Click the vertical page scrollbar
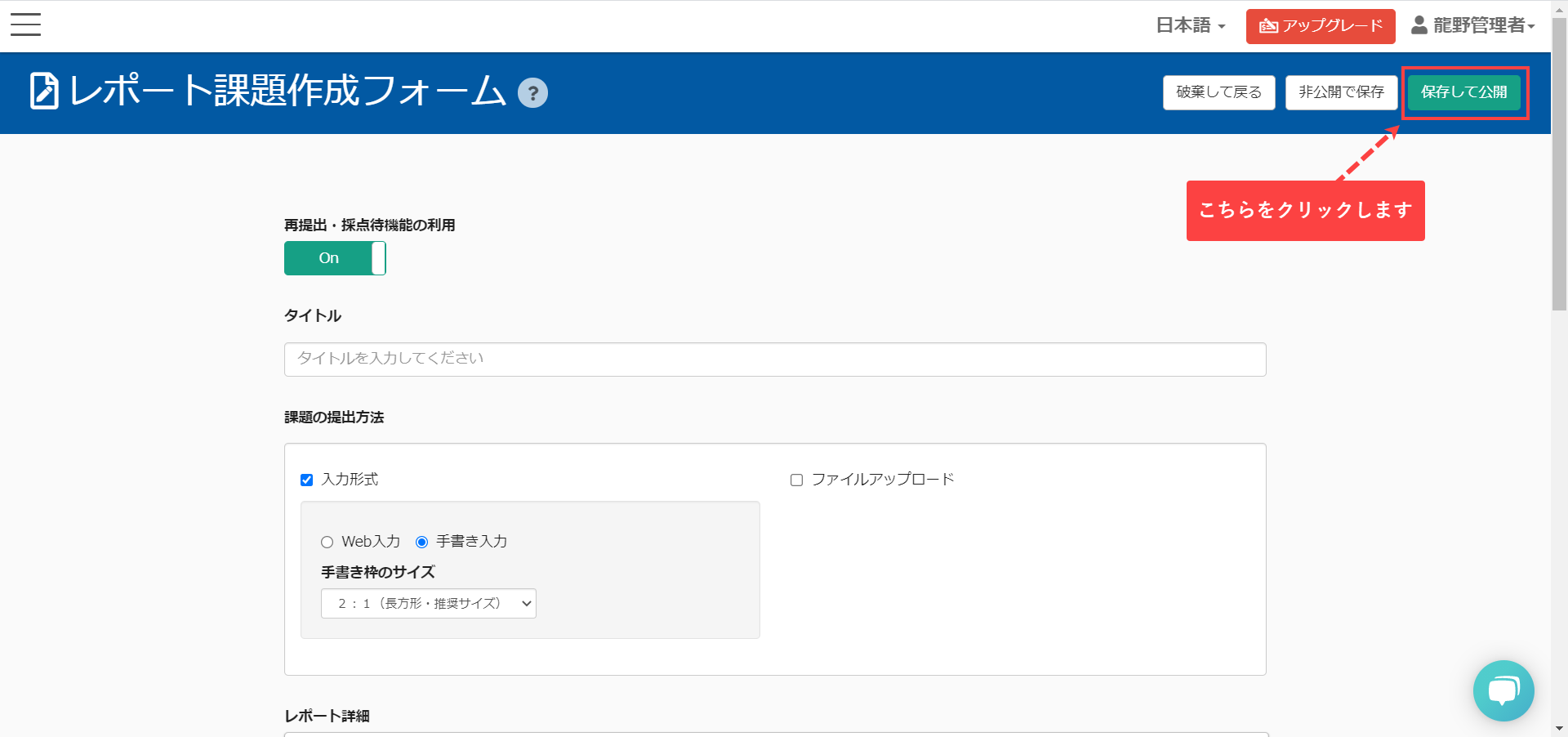1568x737 pixels. 1559,163
